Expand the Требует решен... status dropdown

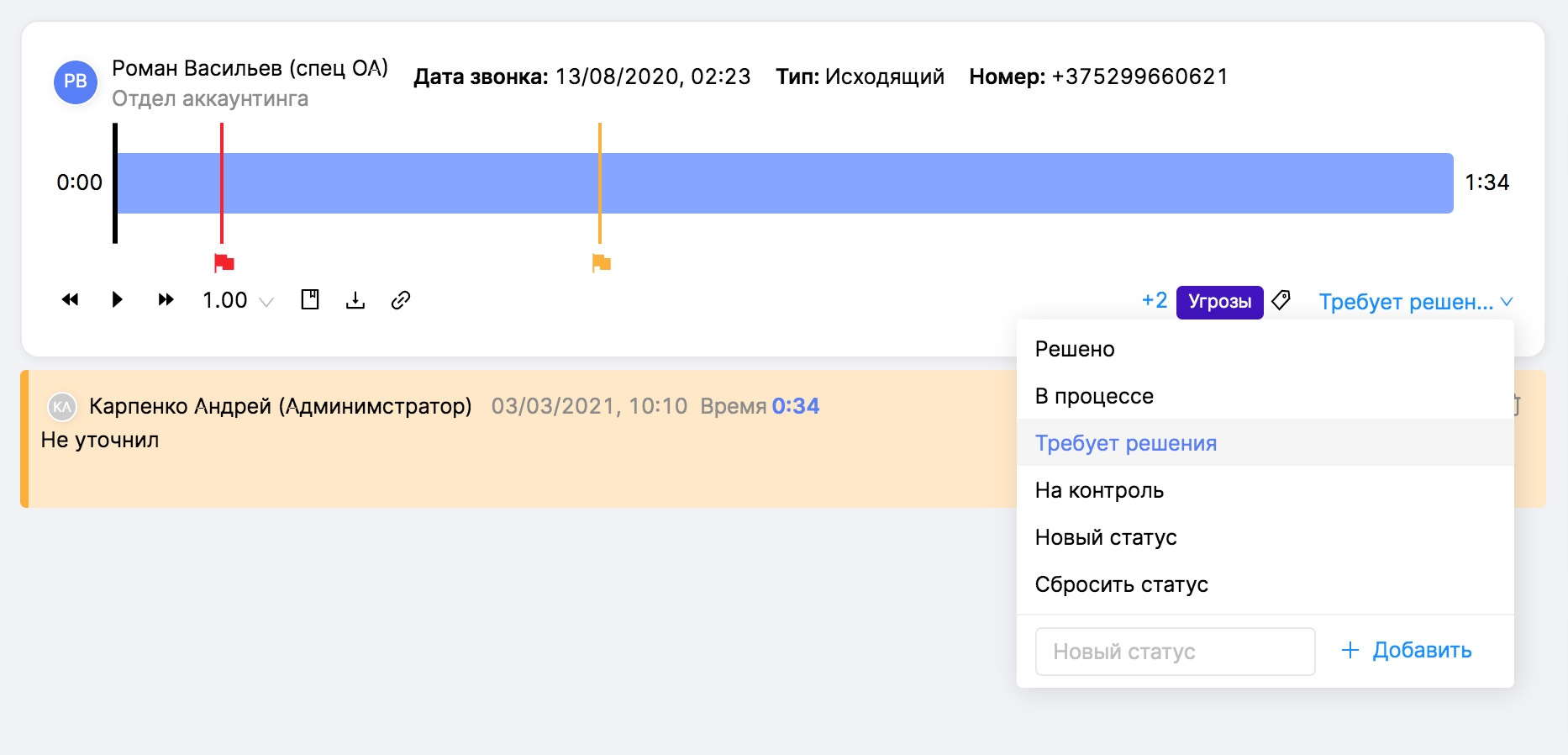1415,302
